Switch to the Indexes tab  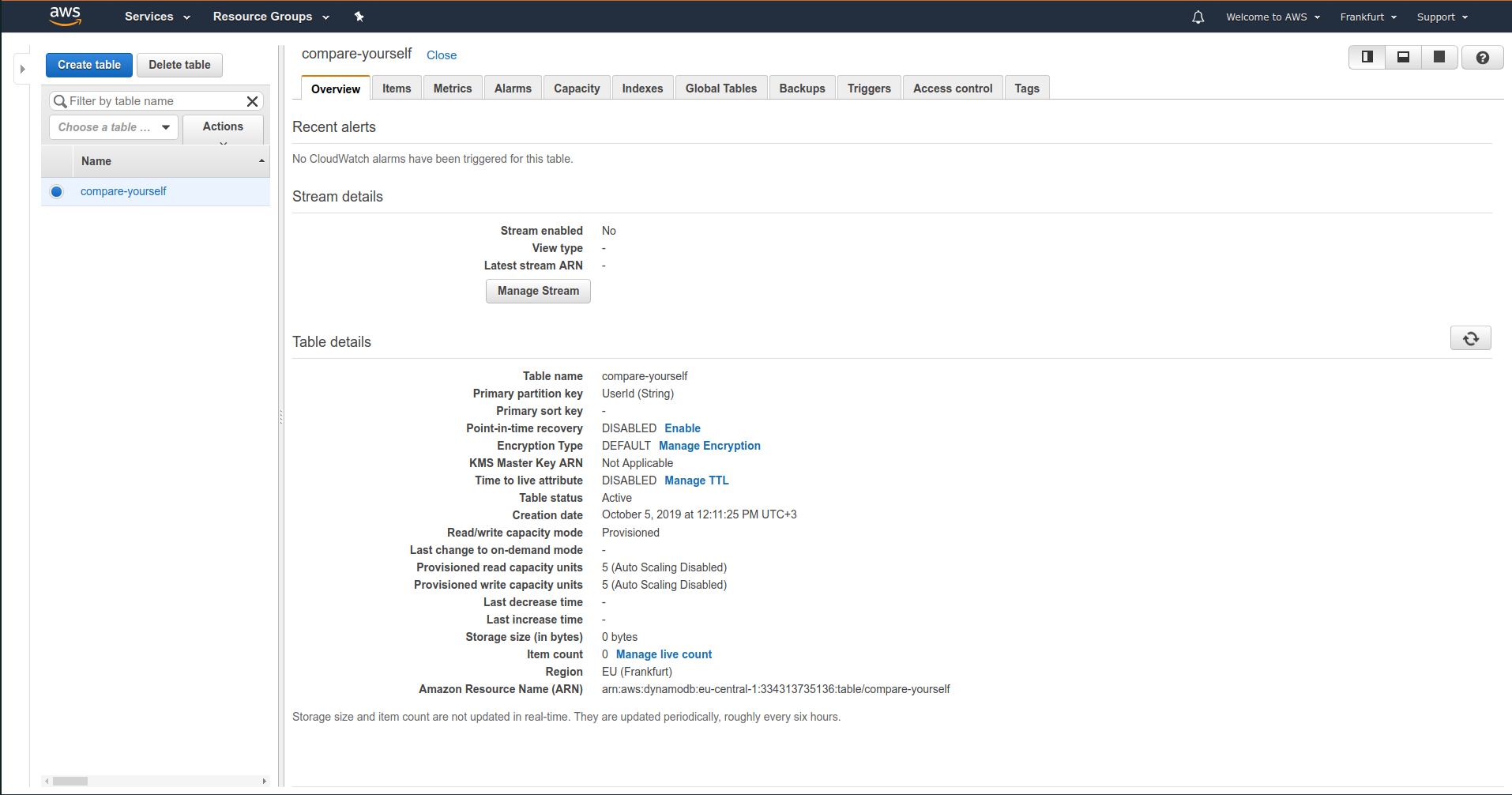coord(642,89)
